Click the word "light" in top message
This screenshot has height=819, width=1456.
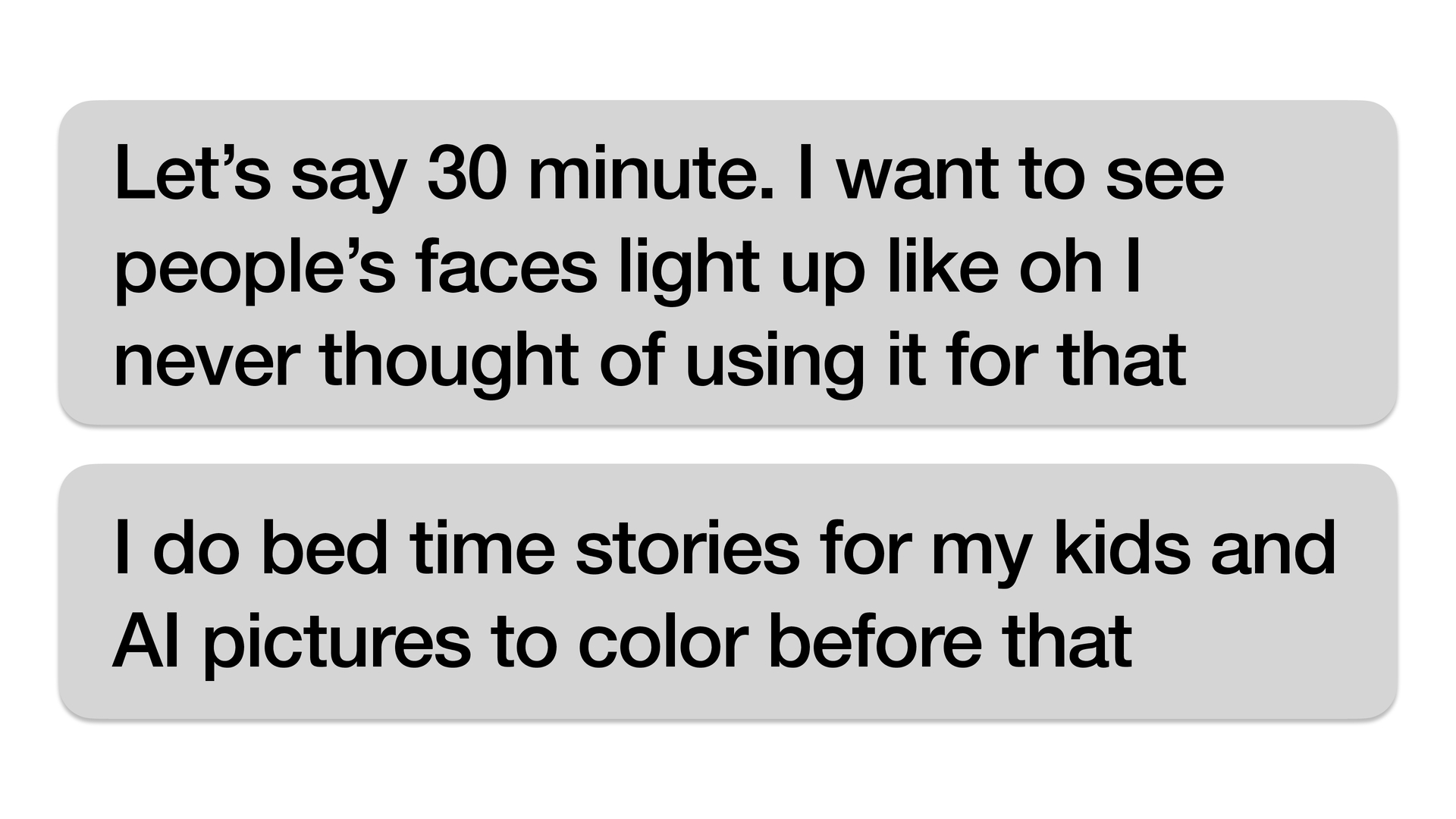click(x=689, y=269)
